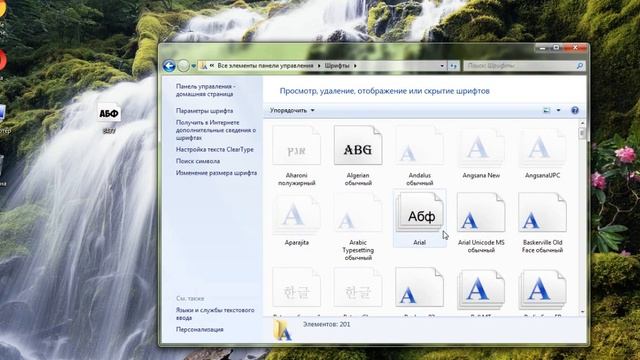Click the Forward navigation arrow button
The image size is (640, 360).
point(184,66)
